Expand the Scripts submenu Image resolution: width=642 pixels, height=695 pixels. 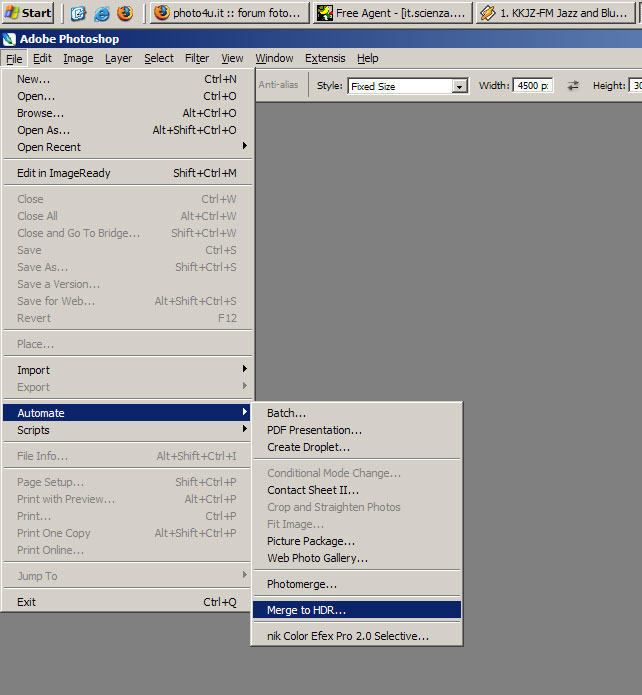[x=127, y=430]
